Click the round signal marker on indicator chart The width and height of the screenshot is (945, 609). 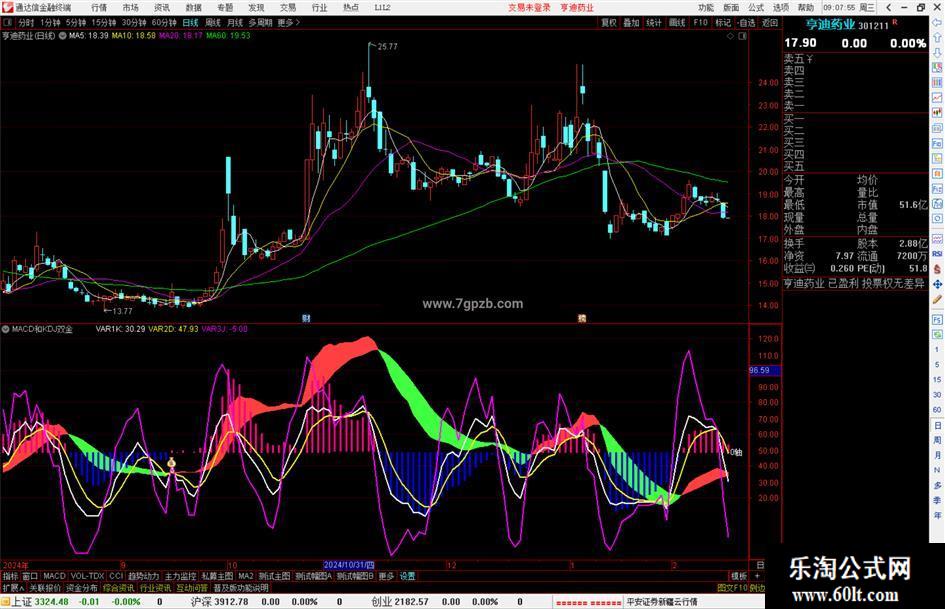[x=171, y=463]
